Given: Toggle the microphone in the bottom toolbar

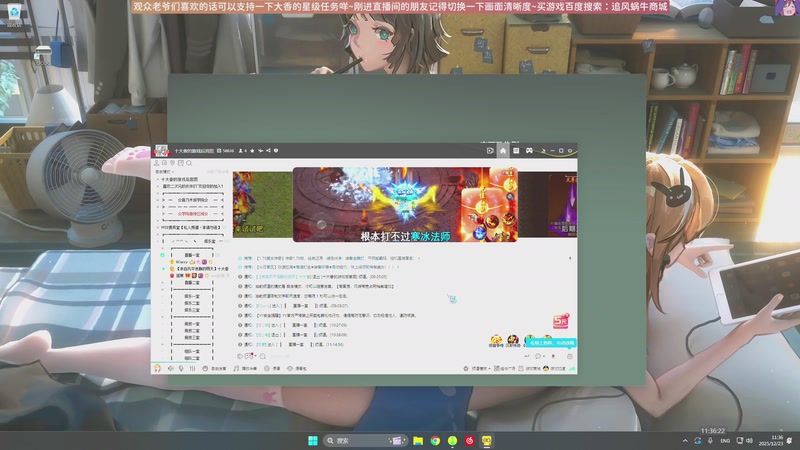Looking at the screenshot, I should (x=181, y=368).
